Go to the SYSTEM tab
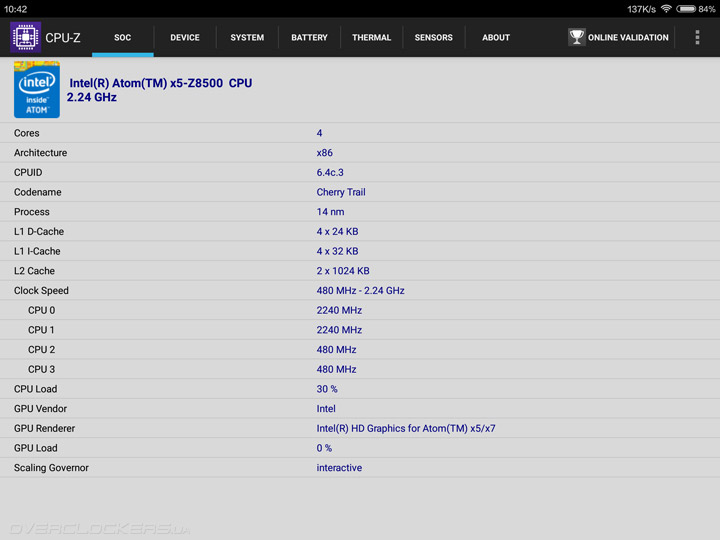Viewport: 720px width, 540px height. tap(247, 38)
